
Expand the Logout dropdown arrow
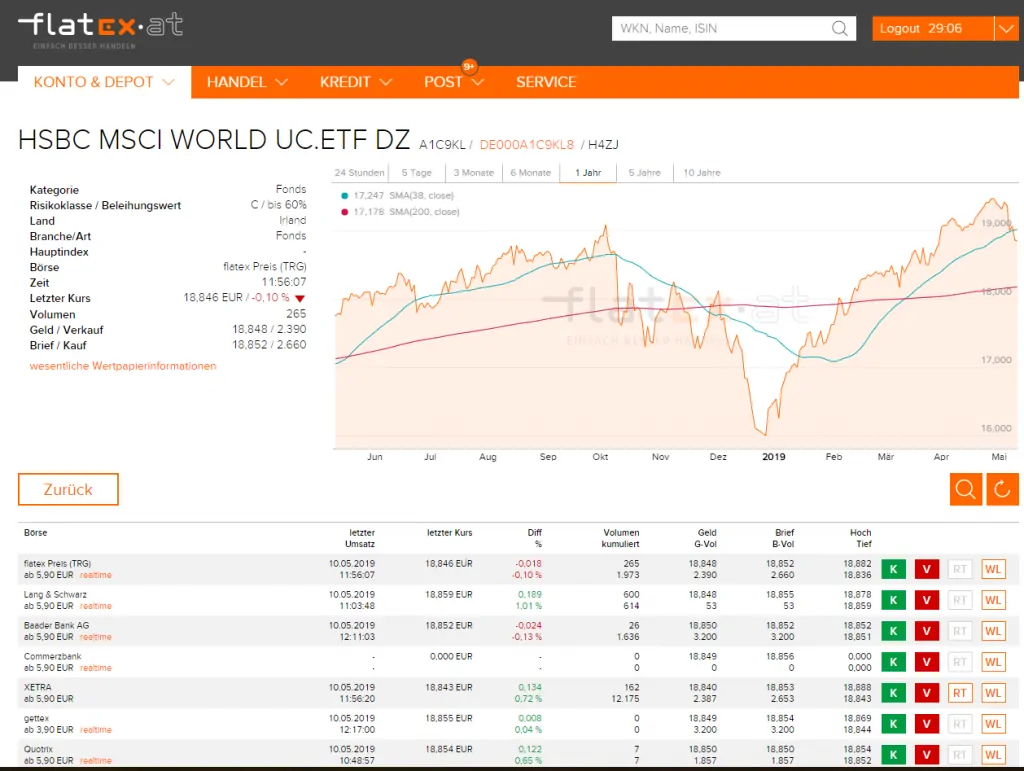(x=1006, y=29)
